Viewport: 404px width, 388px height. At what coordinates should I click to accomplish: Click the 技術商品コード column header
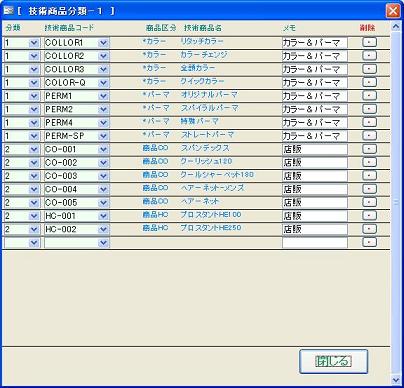69,28
